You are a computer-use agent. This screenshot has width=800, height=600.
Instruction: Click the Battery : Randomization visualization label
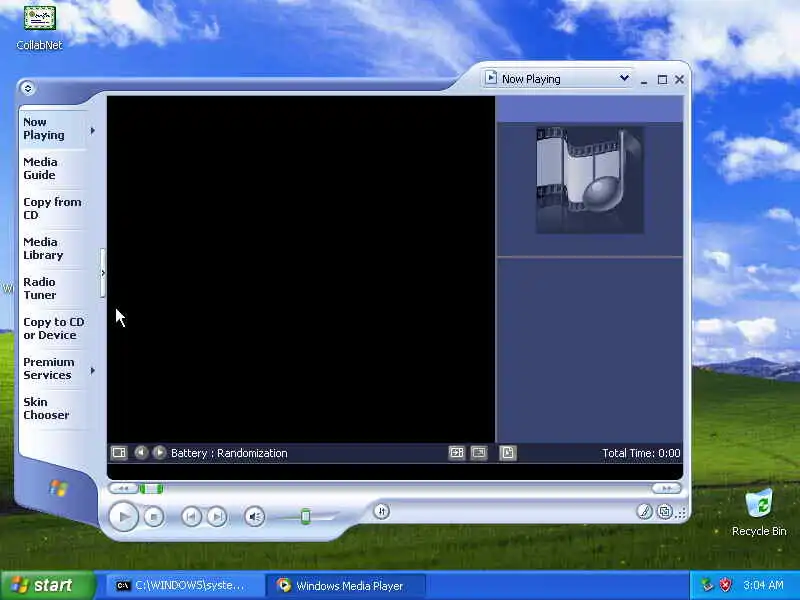point(229,453)
